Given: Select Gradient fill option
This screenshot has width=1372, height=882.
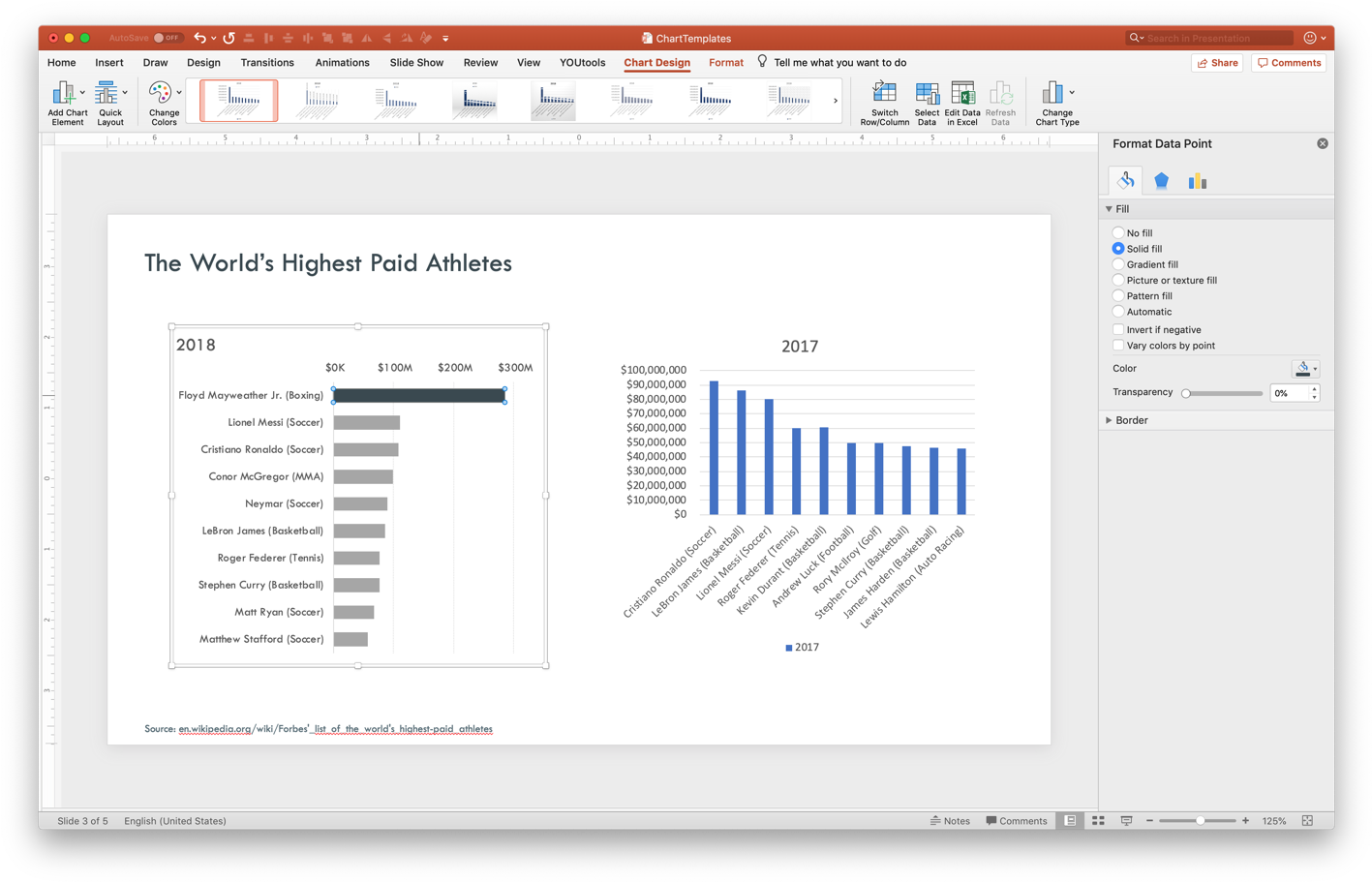Looking at the screenshot, I should pos(1118,264).
